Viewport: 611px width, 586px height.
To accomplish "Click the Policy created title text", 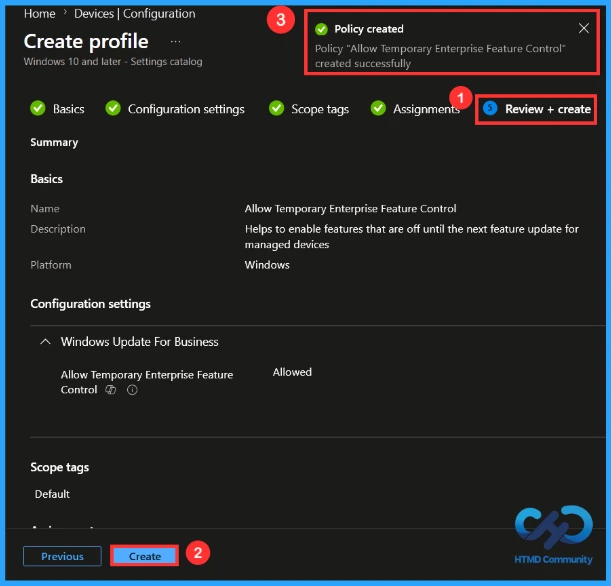I will 369,29.
